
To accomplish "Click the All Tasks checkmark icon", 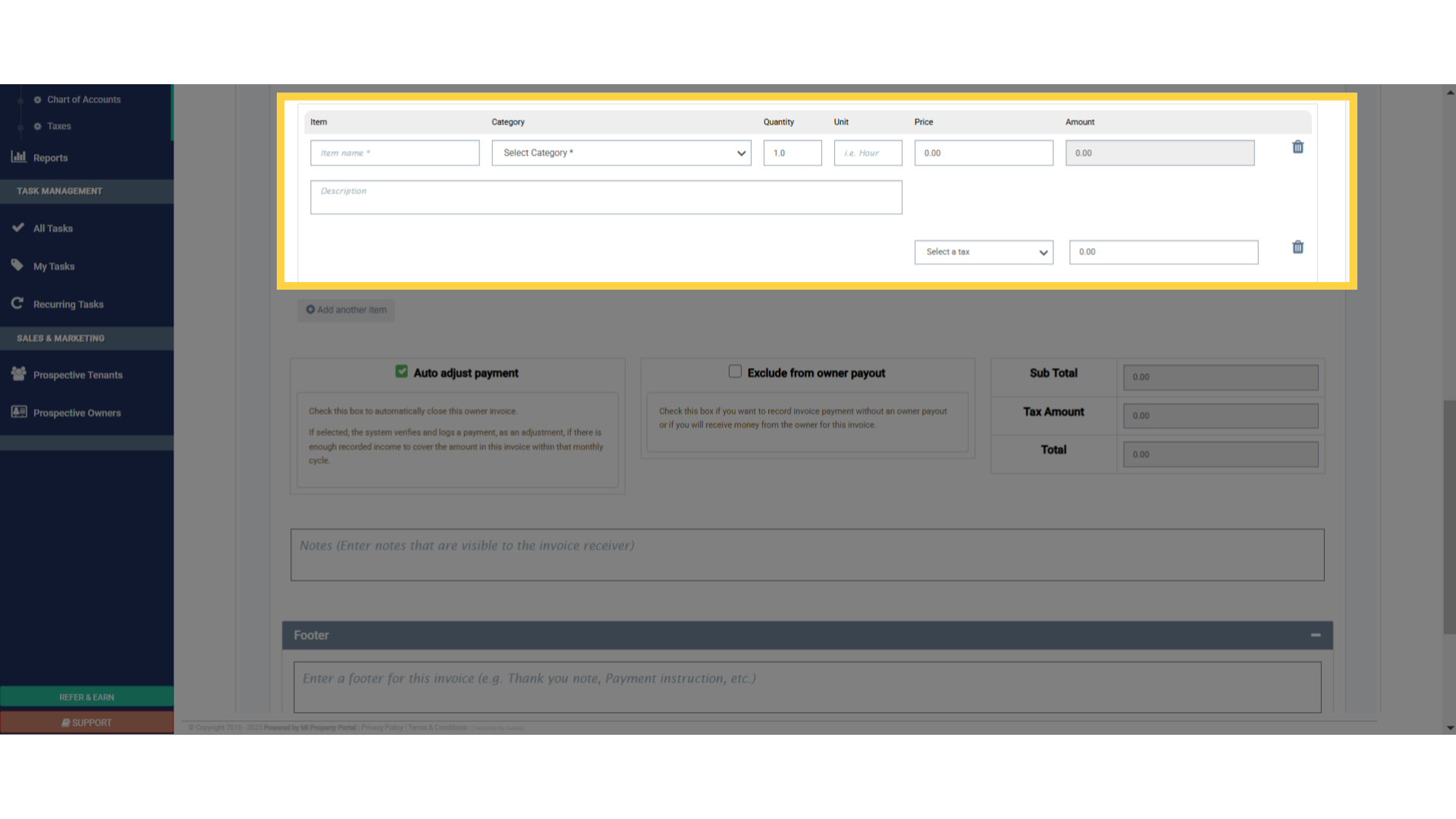I will [18, 227].
